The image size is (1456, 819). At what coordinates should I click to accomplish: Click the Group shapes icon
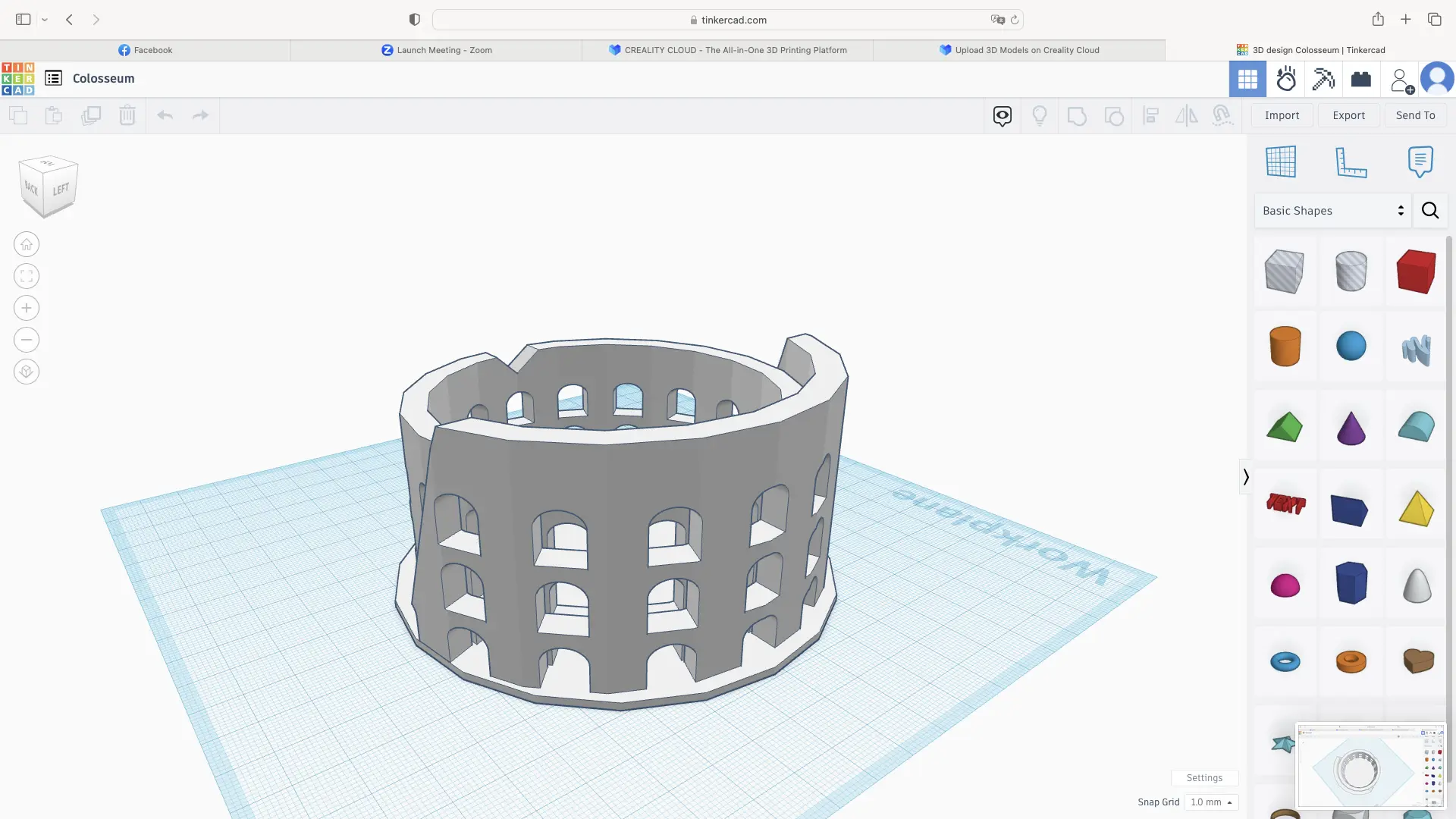(1077, 116)
